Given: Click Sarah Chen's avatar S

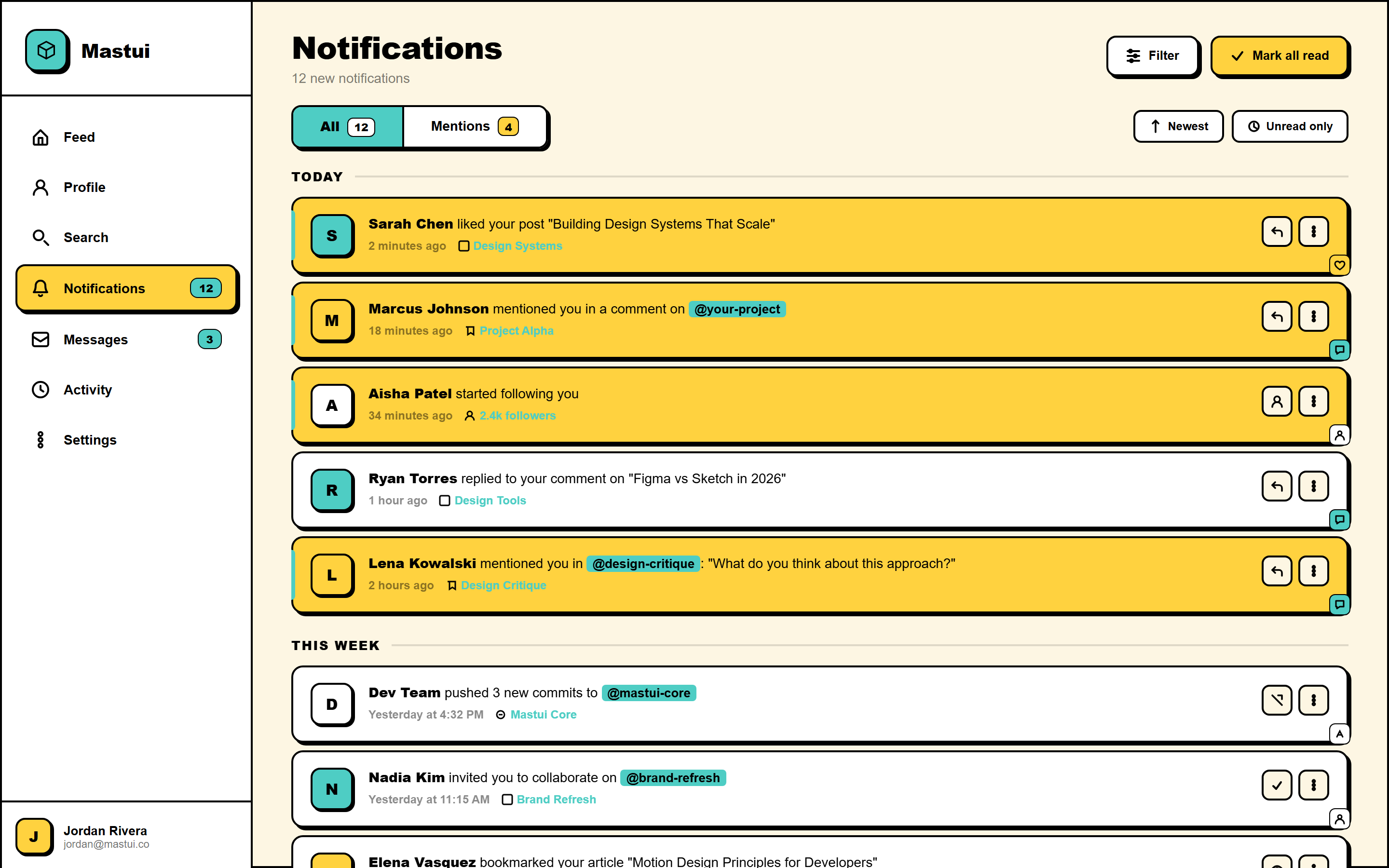Looking at the screenshot, I should coord(332,235).
